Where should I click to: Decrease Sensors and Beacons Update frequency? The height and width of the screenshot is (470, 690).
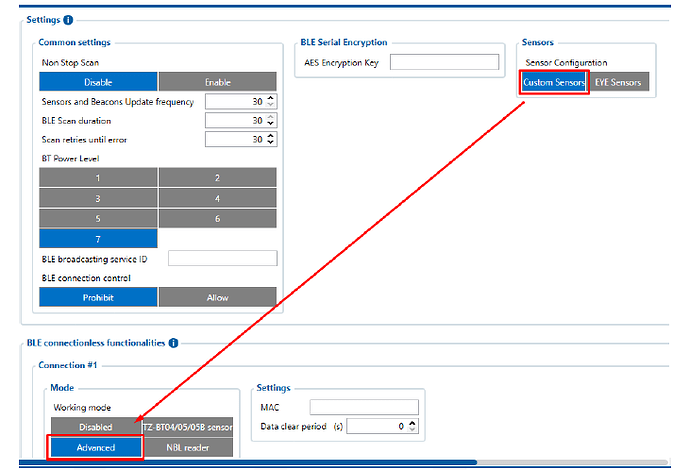pos(271,105)
